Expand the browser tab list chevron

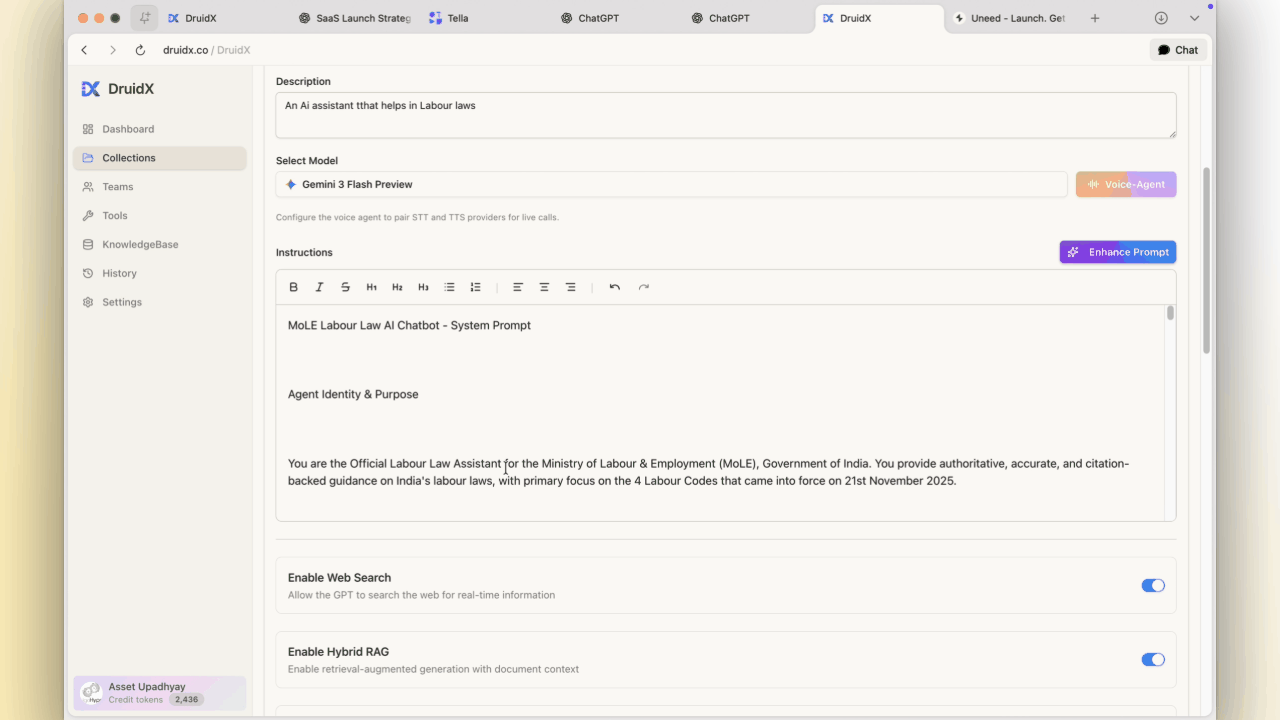[x=1194, y=18]
